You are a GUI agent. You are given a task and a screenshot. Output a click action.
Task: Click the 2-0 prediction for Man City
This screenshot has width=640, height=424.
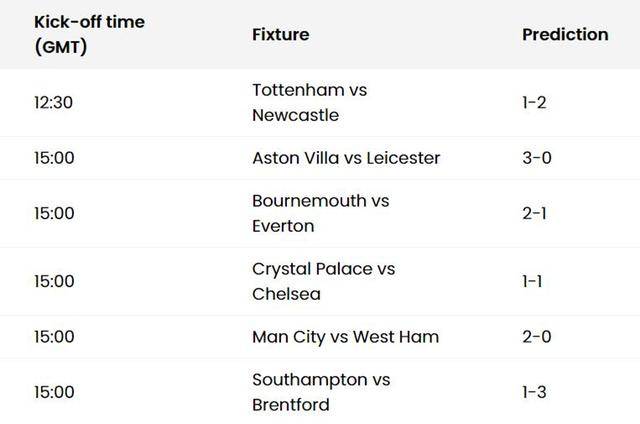[x=536, y=336]
